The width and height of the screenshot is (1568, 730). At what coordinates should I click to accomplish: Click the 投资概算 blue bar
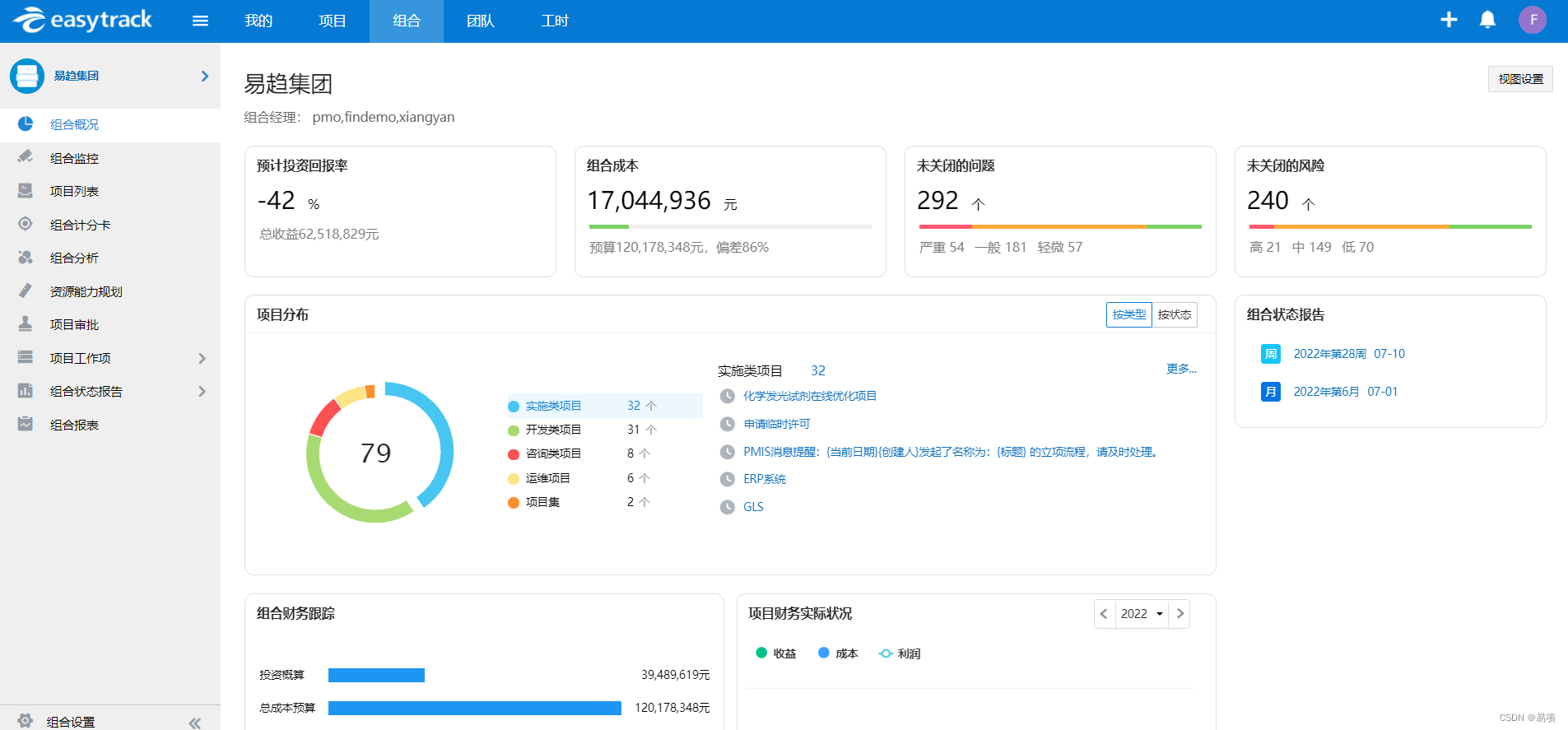[376, 675]
